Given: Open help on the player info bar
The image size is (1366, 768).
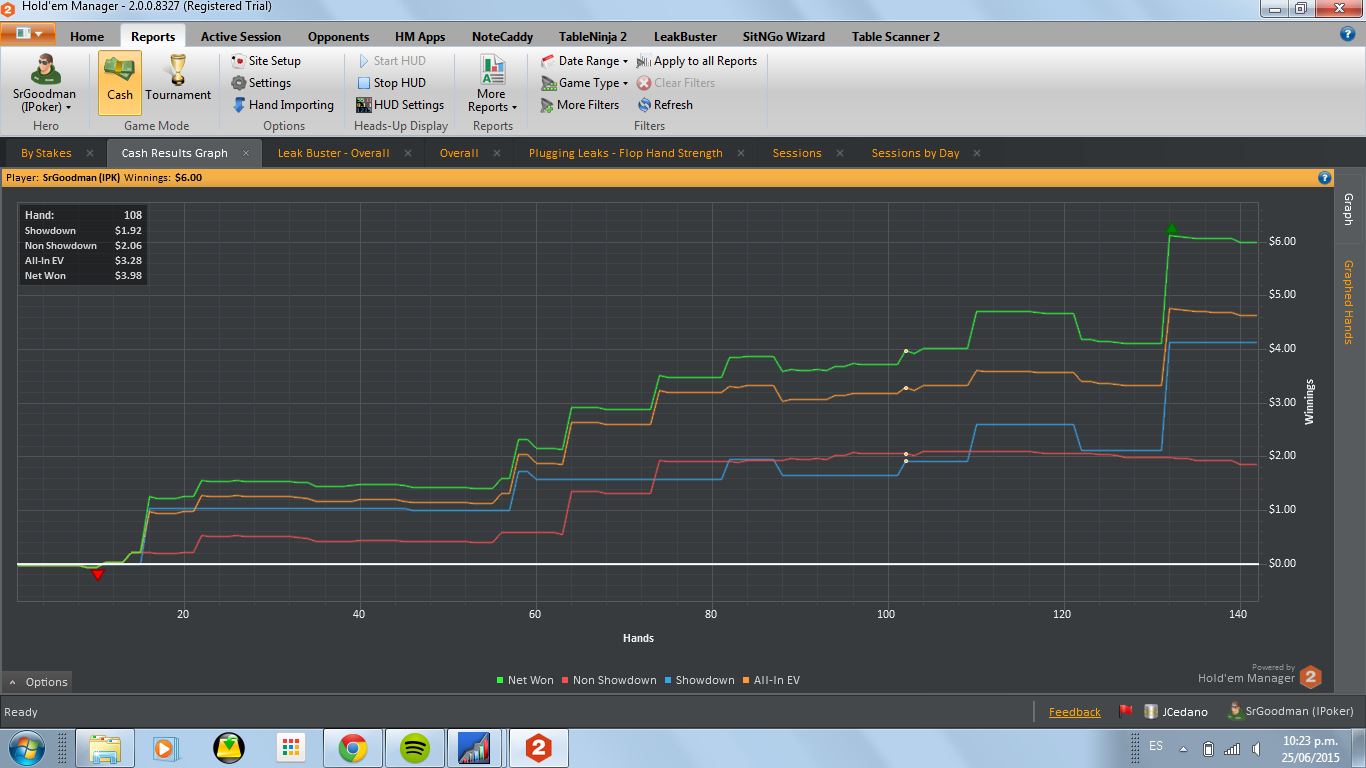Looking at the screenshot, I should (1325, 178).
